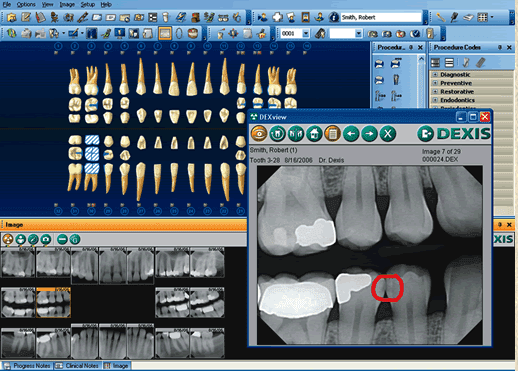Click the dental chair icon in top toolbar
This screenshot has height=371, width=518.
(x=54, y=17)
